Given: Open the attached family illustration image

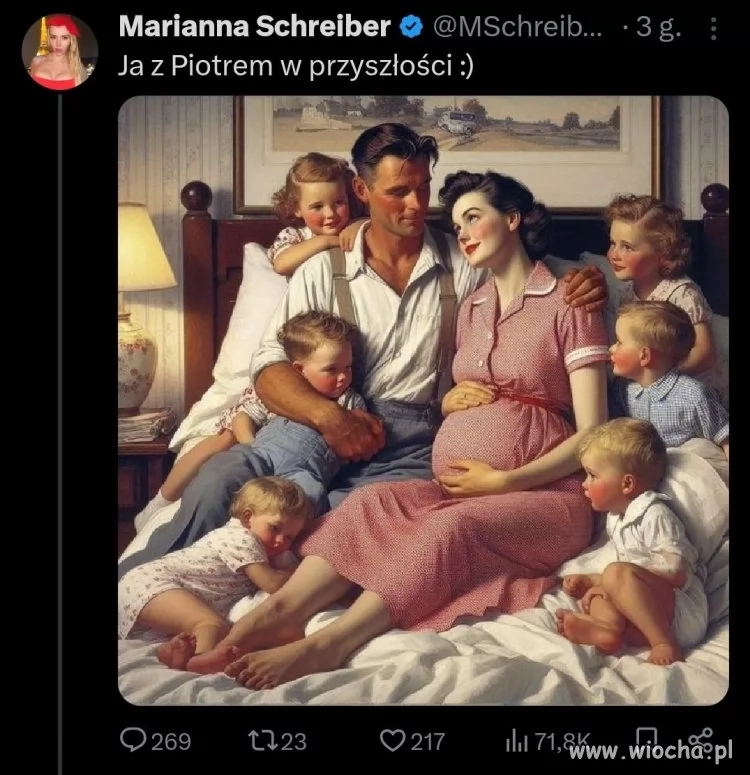Looking at the screenshot, I should tap(423, 400).
